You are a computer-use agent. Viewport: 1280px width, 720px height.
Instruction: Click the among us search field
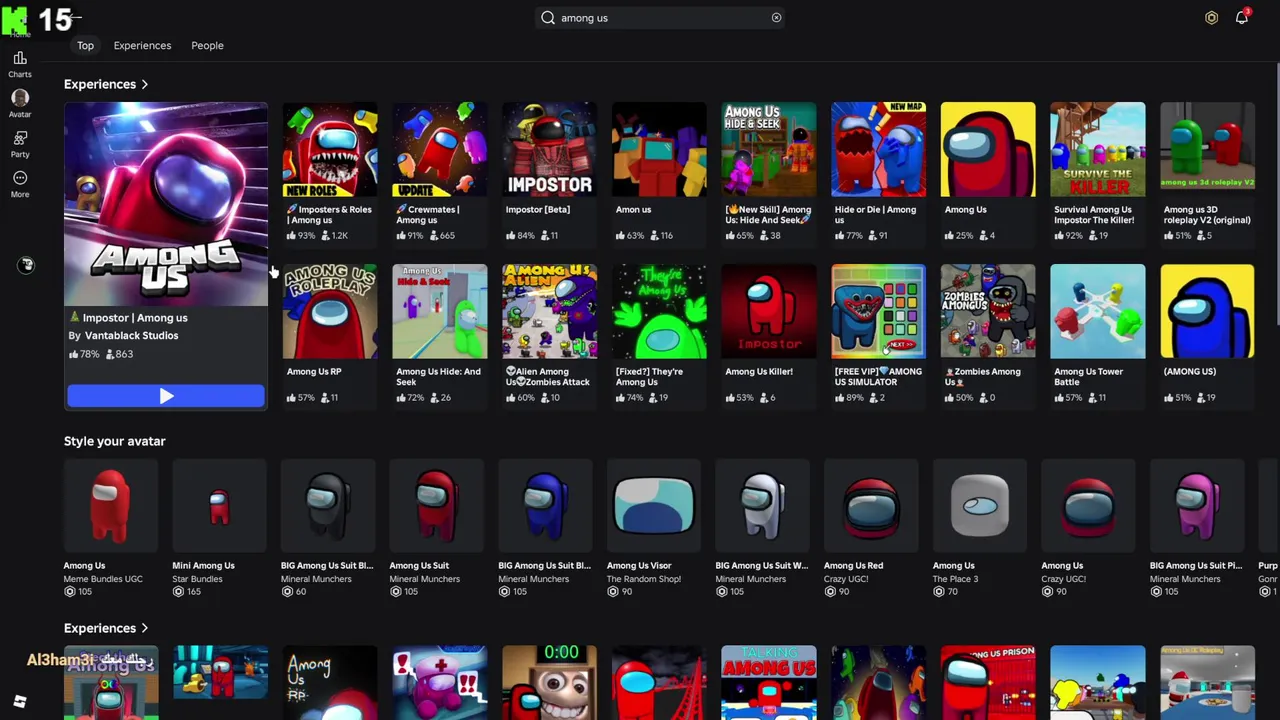click(661, 18)
